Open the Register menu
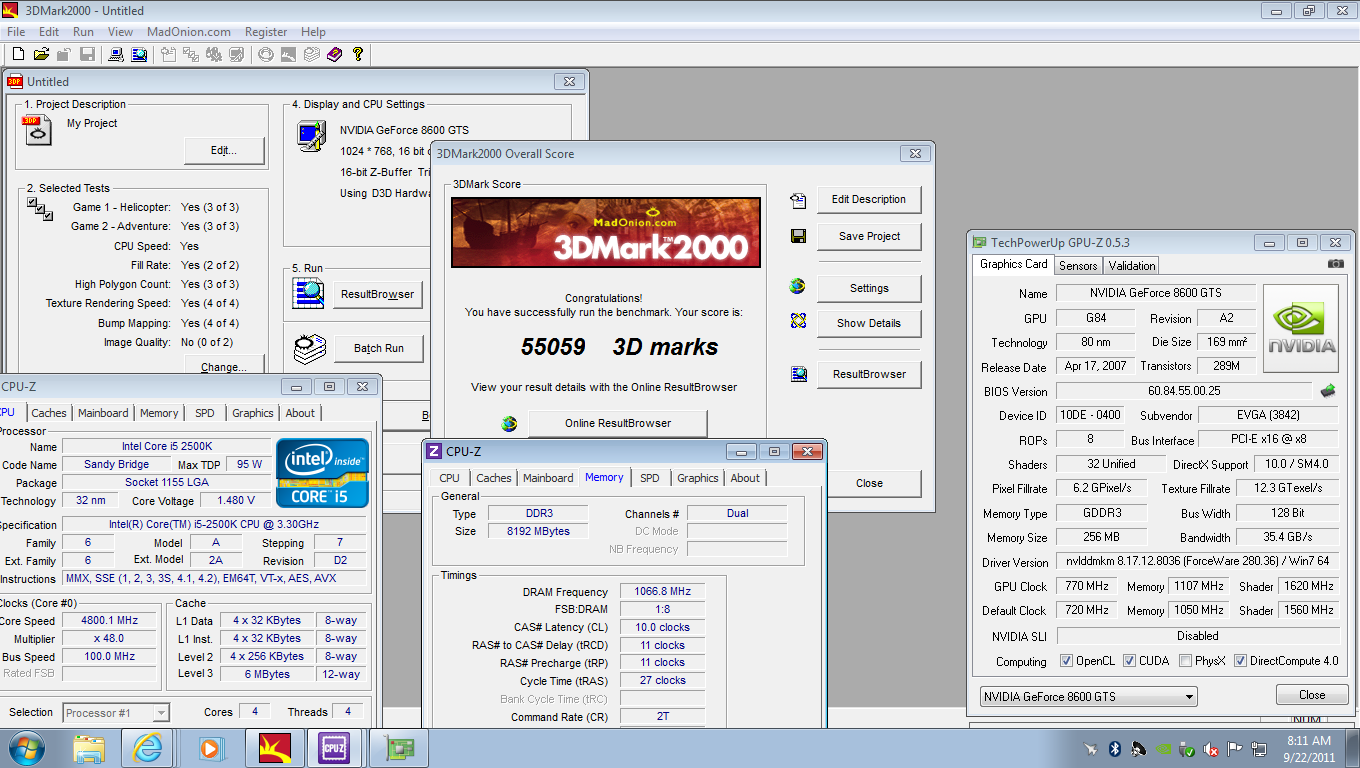Screen dimensions: 1360x768 coord(266,32)
